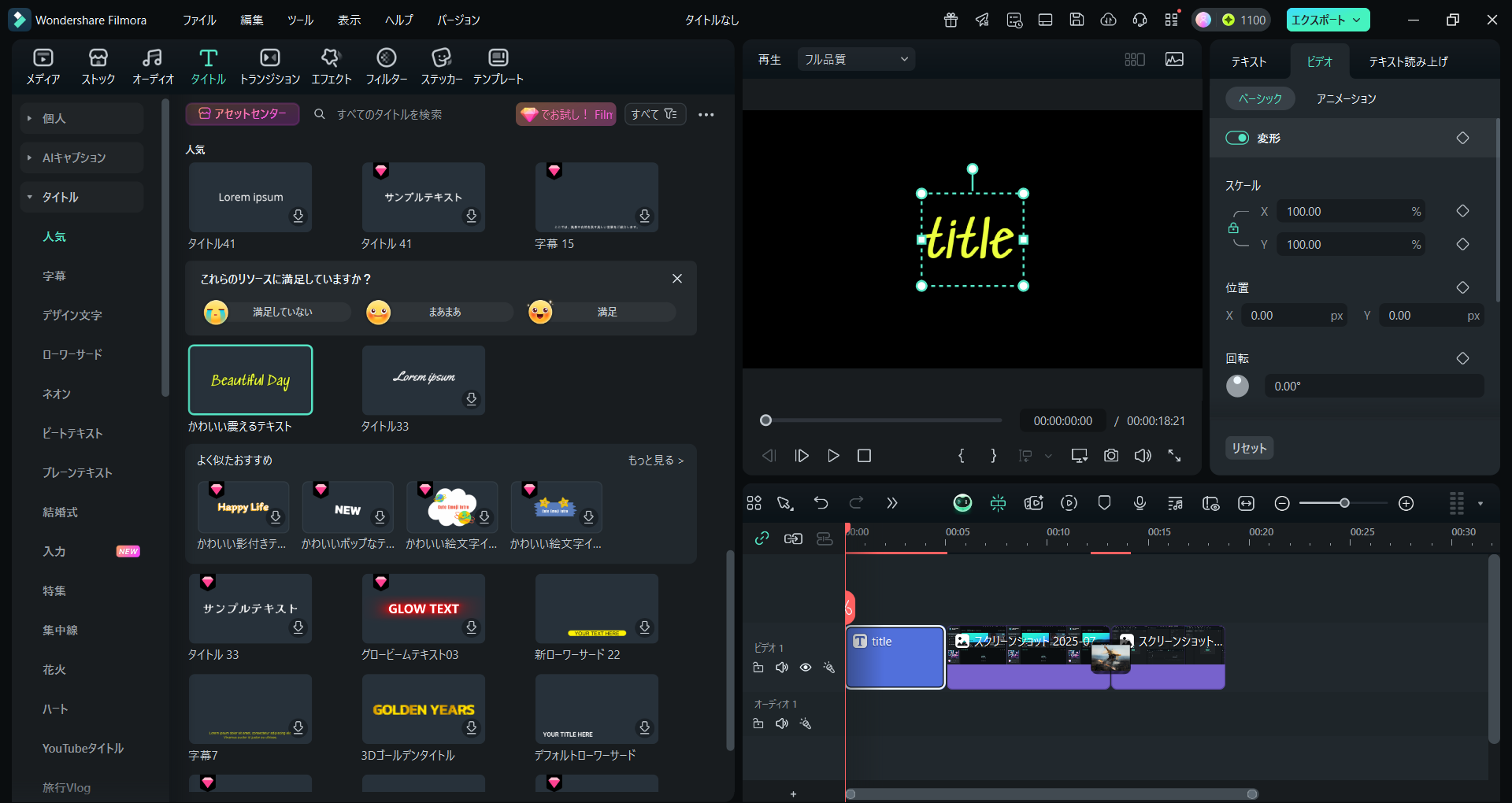Open the Stock (ストック) panel
Screen dimensions: 1512x803
coord(98,67)
